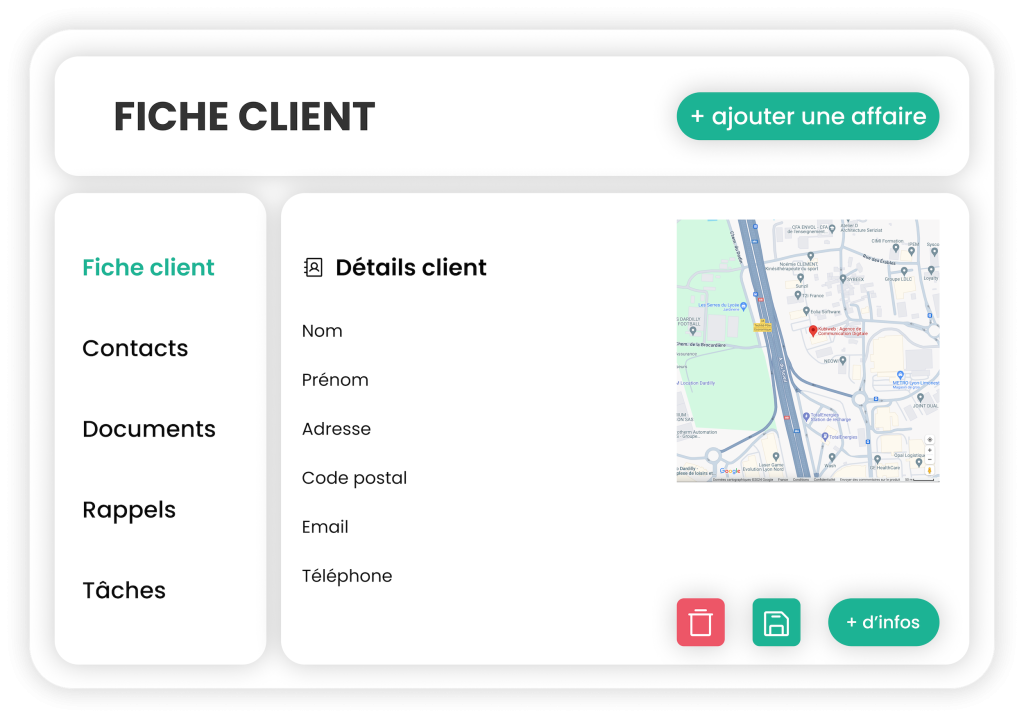Click the contact book icon beside Détails client
Screen dimensions: 1024x718
point(313,267)
